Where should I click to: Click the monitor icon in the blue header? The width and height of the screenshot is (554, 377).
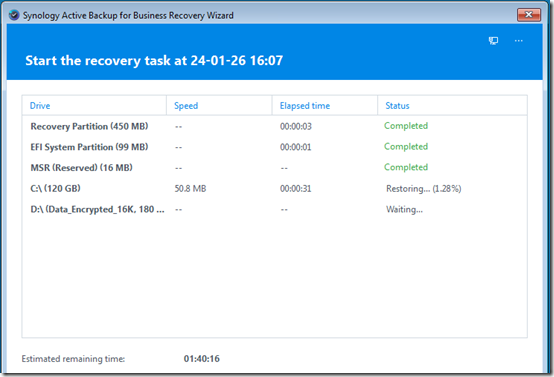(x=493, y=41)
